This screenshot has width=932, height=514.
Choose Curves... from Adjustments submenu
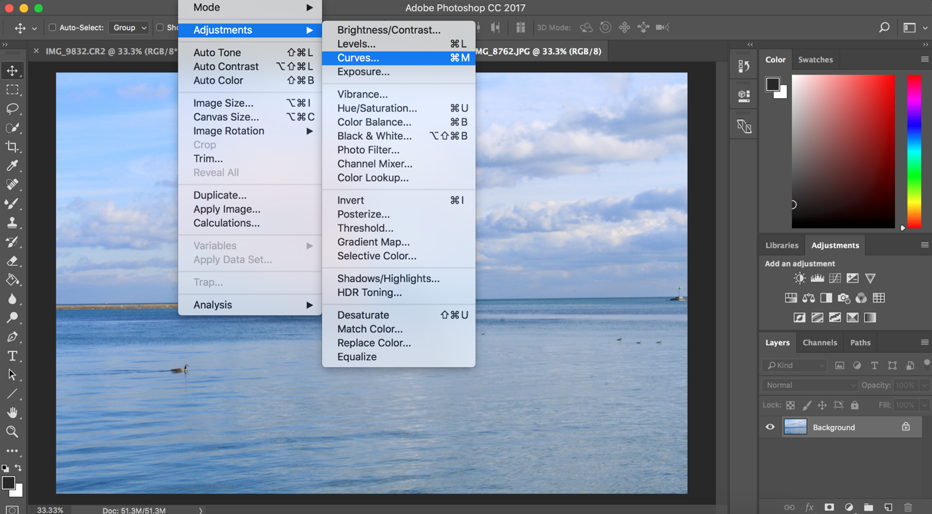pos(398,58)
